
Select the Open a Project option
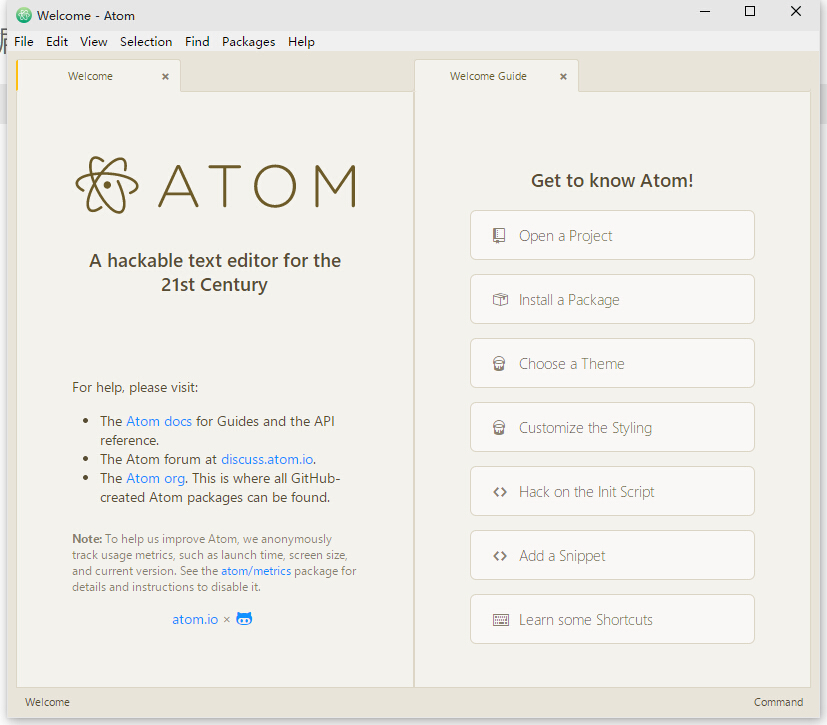[612, 234]
